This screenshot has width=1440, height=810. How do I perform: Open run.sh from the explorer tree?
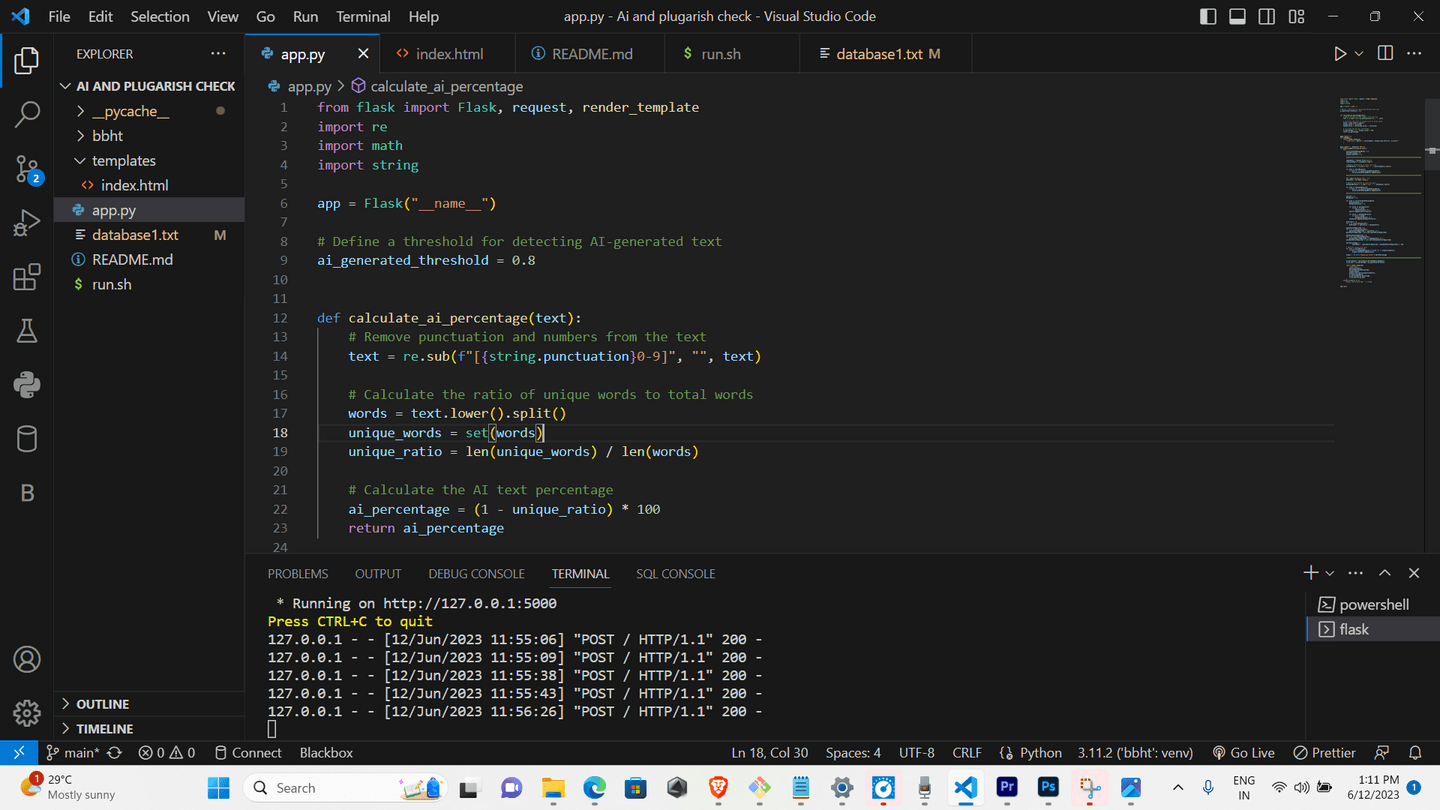tap(149, 284)
